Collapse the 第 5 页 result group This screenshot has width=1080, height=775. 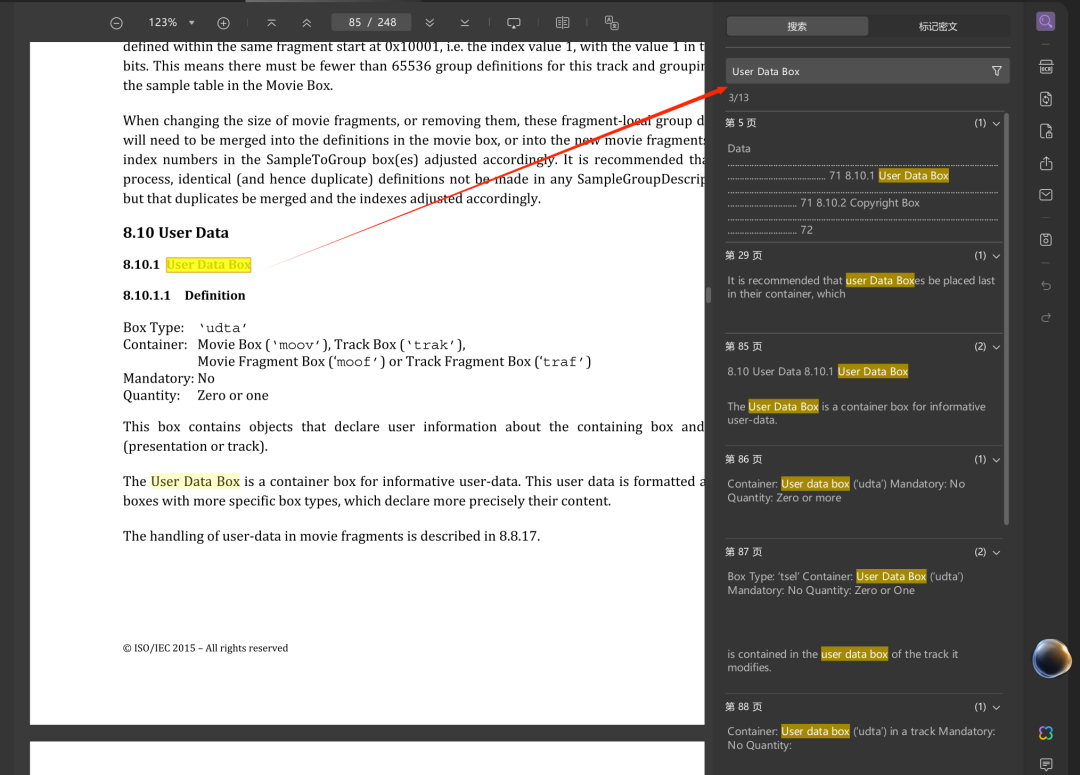point(996,123)
